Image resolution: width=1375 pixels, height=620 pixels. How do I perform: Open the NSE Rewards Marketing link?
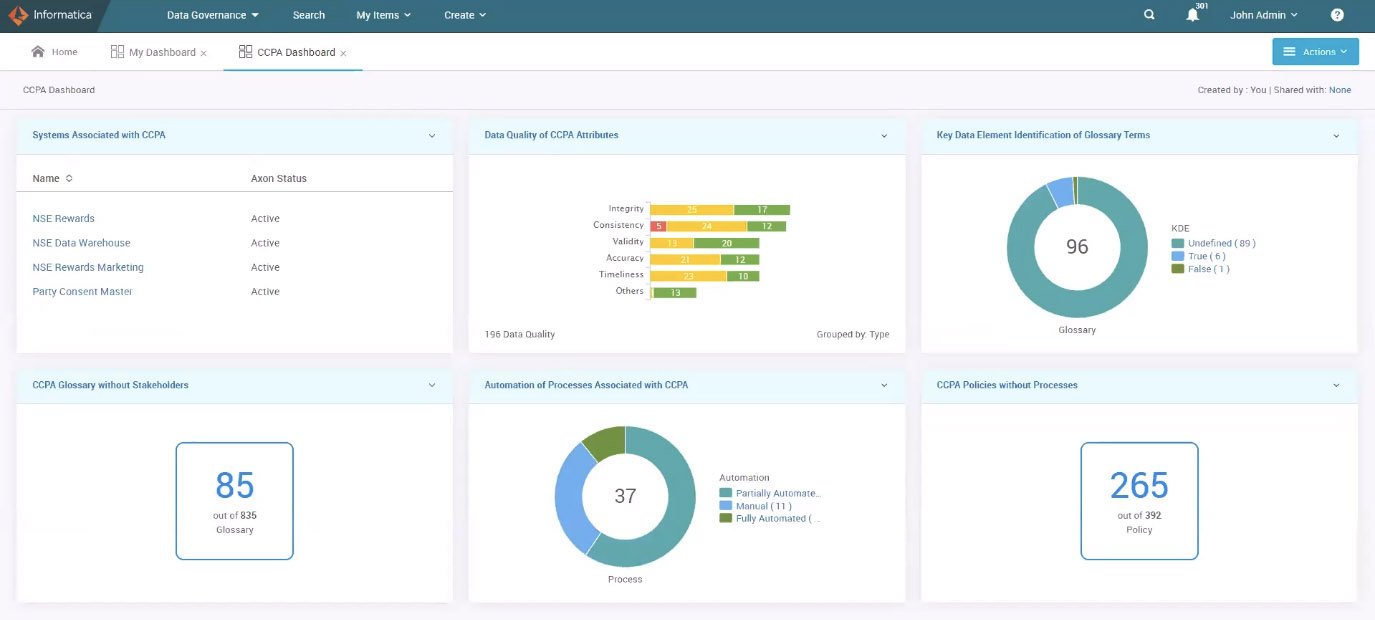click(x=88, y=267)
